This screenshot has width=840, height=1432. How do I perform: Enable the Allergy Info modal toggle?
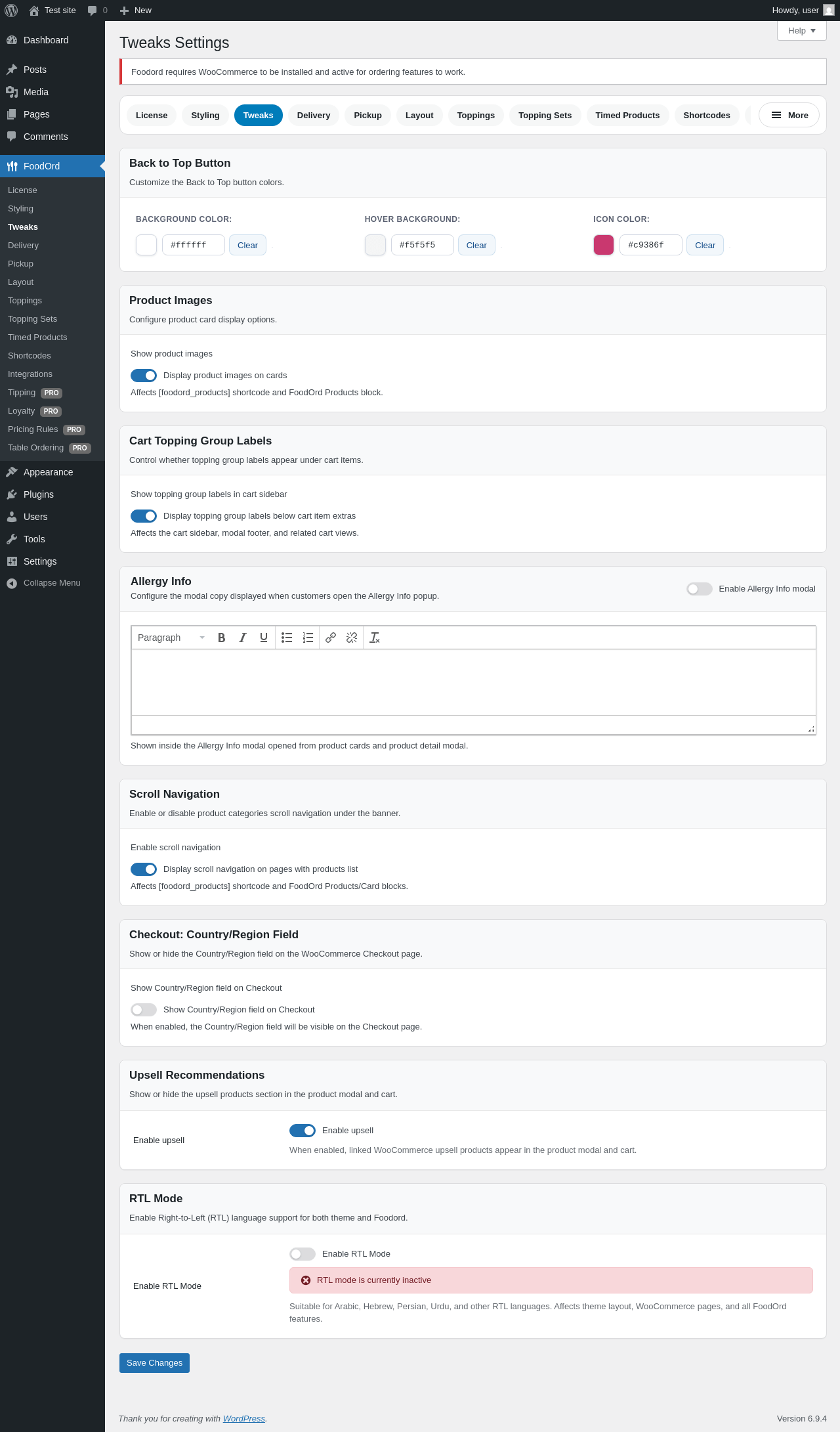tap(700, 589)
